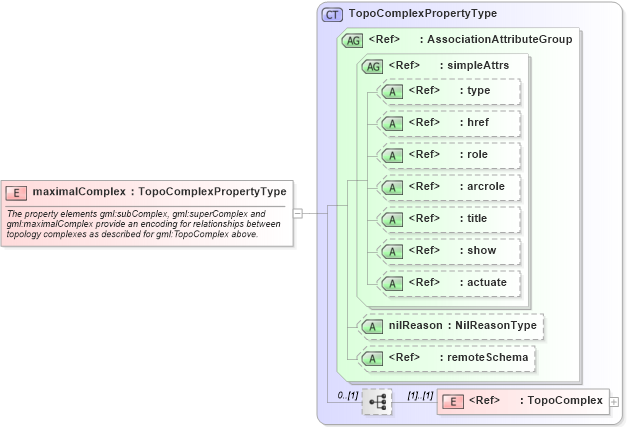This screenshot has width=627, height=427.
Task: Click the maximalComplex documentation text
Action: pyautogui.click(x=143, y=224)
